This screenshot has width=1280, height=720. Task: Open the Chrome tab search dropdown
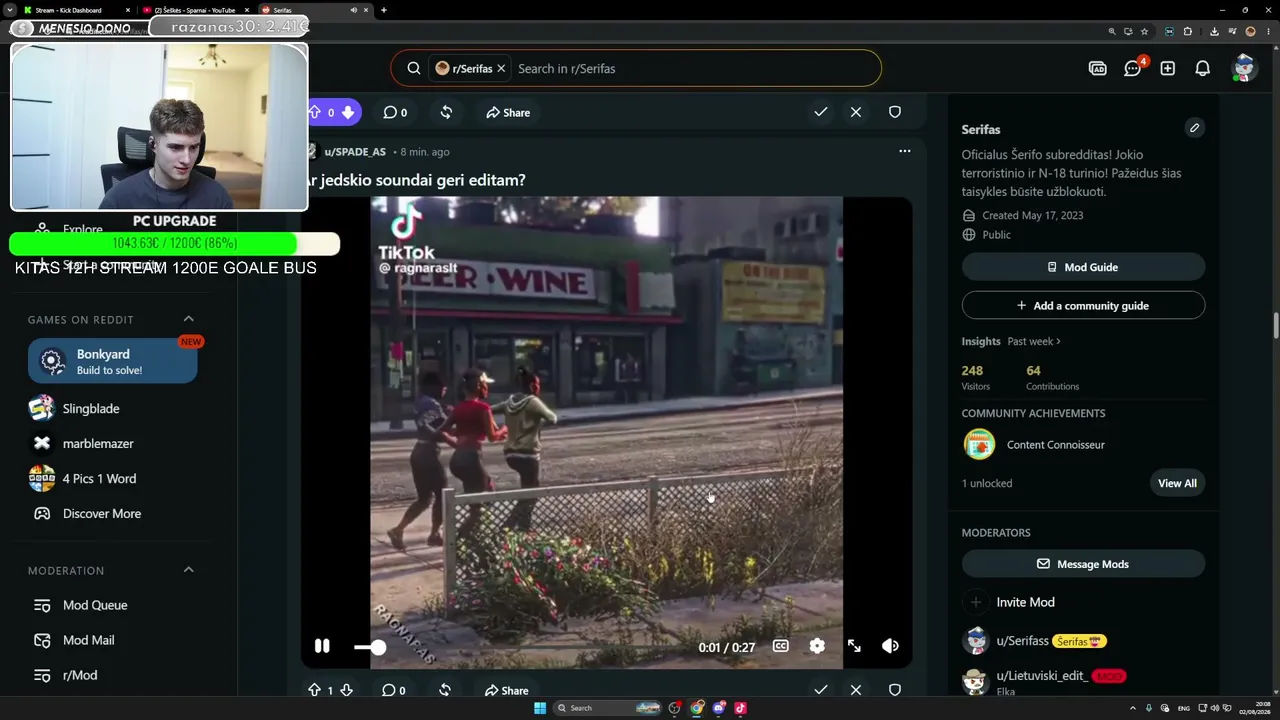[11, 10]
